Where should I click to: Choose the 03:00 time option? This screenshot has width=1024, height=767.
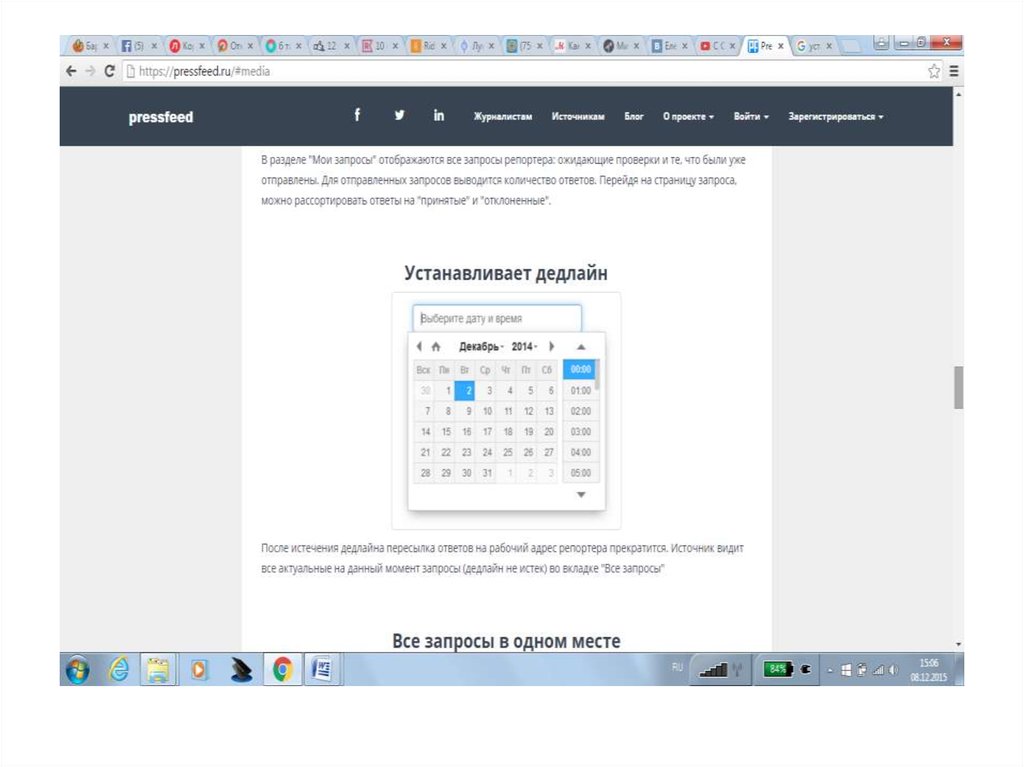click(581, 432)
